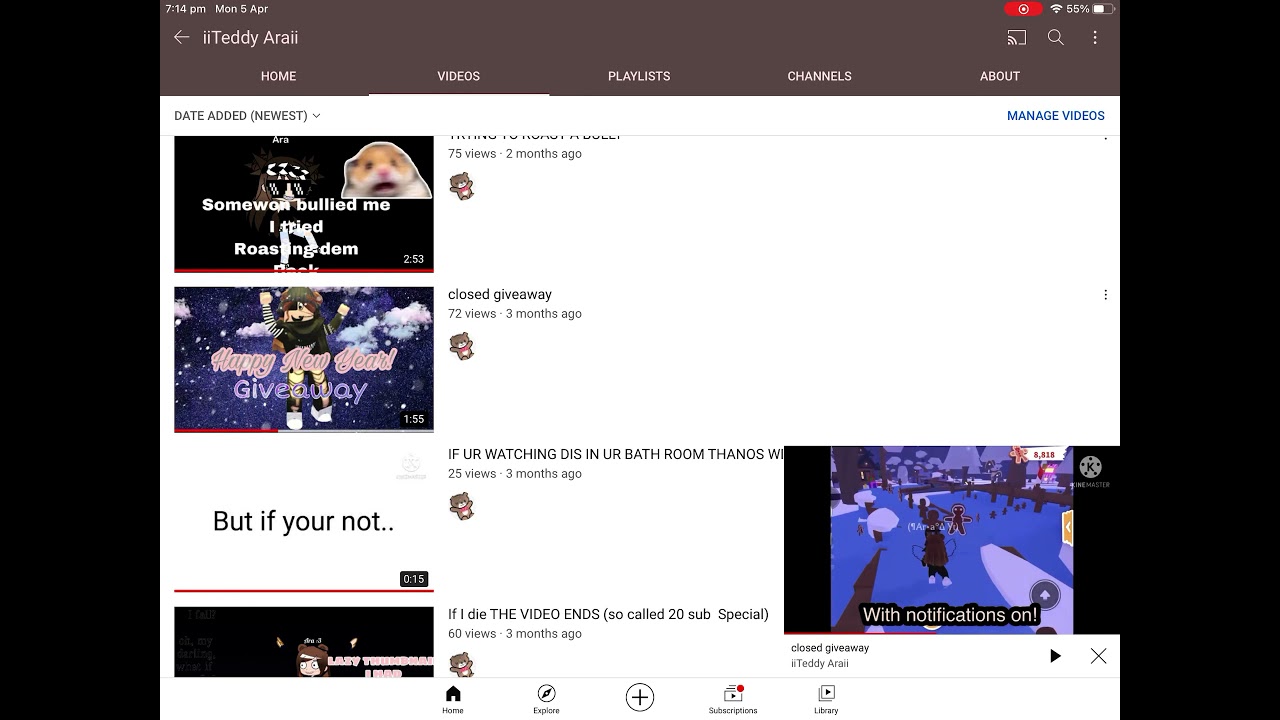
Task: Select the battery indicator showing 55%
Action: click(1091, 9)
